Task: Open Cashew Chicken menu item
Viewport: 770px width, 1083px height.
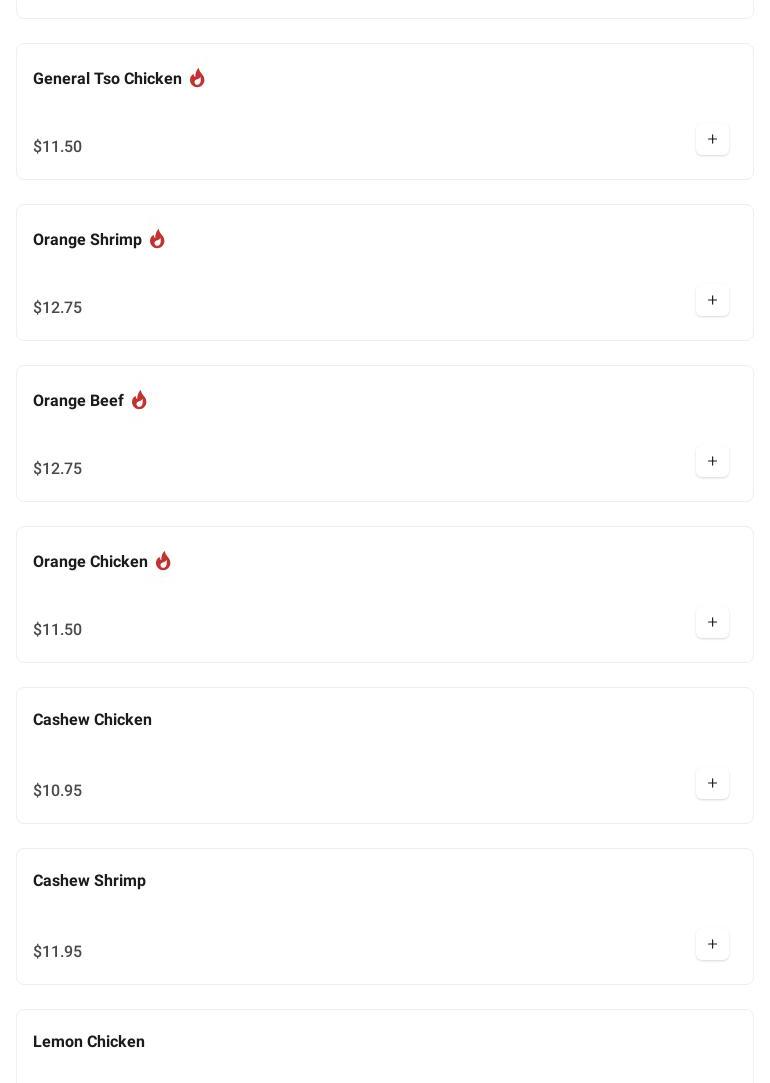Action: tap(92, 720)
